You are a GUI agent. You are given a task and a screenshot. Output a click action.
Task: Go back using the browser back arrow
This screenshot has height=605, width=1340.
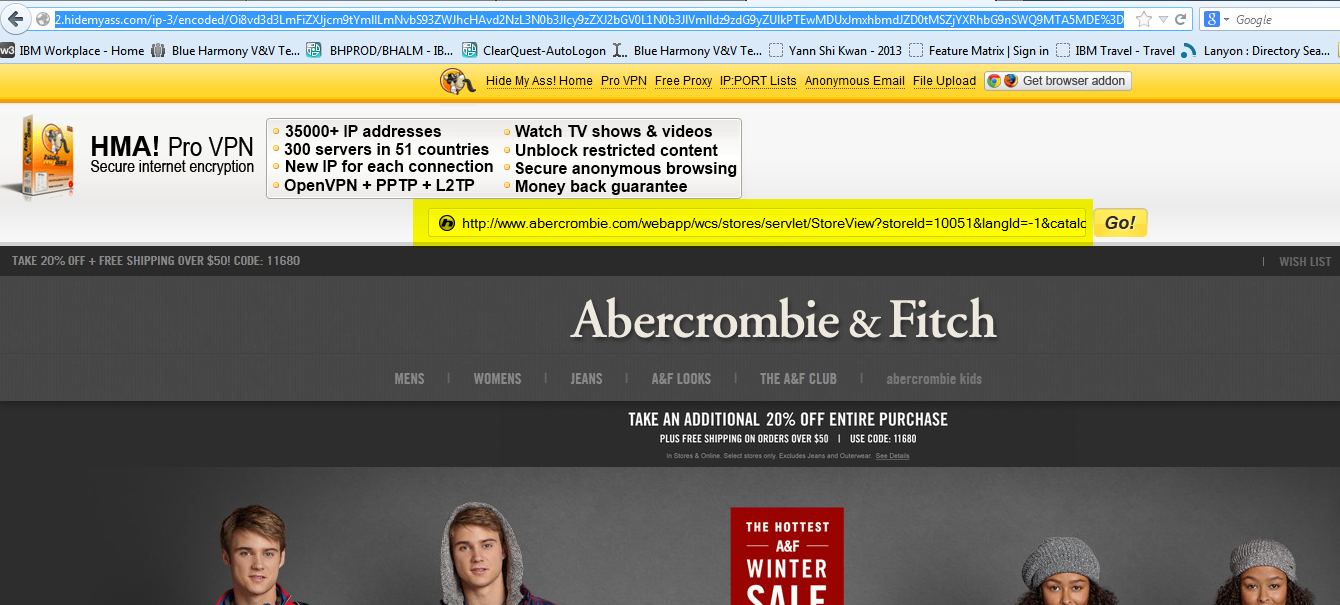[x=15, y=19]
